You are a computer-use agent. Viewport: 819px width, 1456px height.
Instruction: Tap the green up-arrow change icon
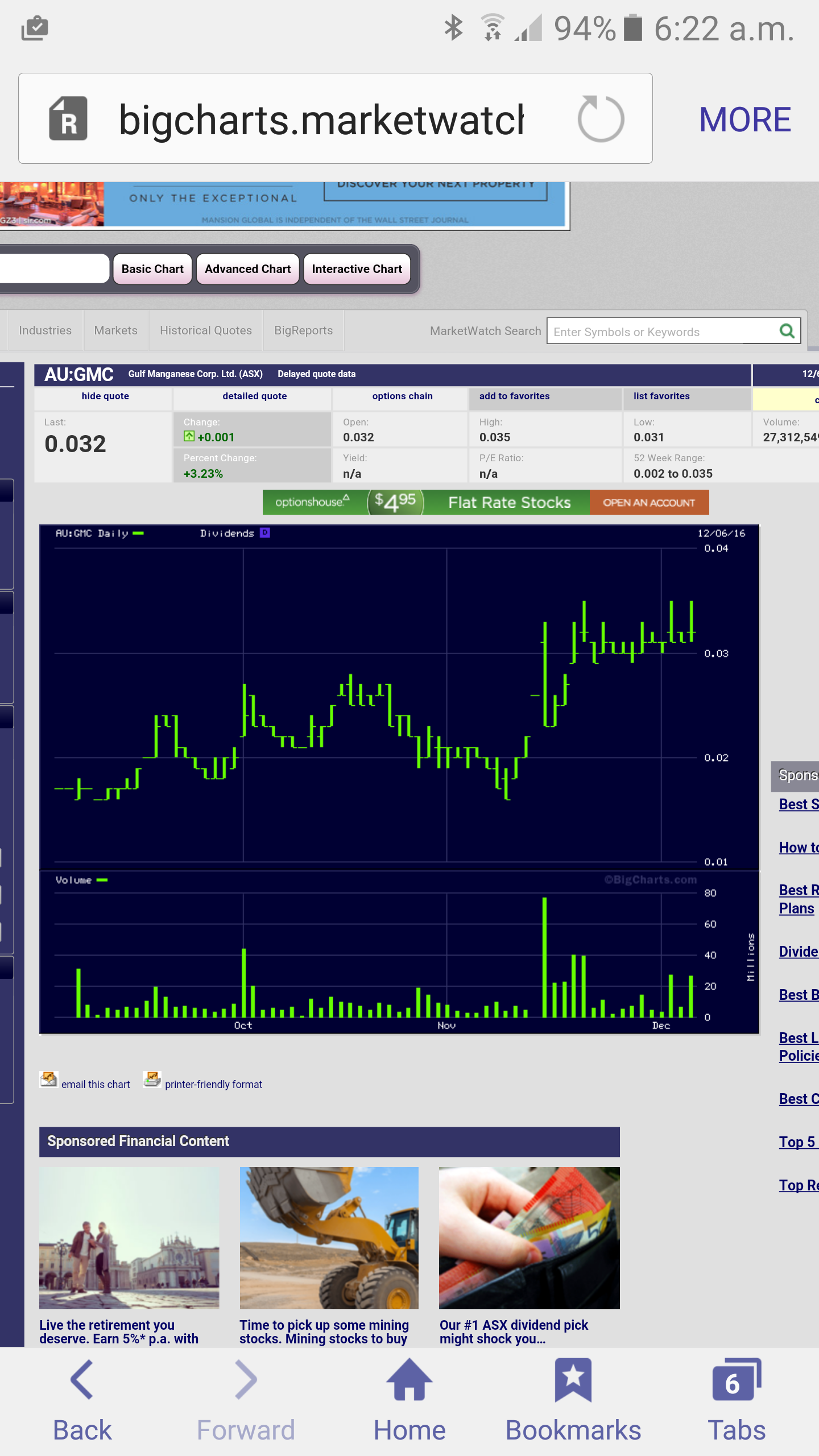(x=189, y=436)
